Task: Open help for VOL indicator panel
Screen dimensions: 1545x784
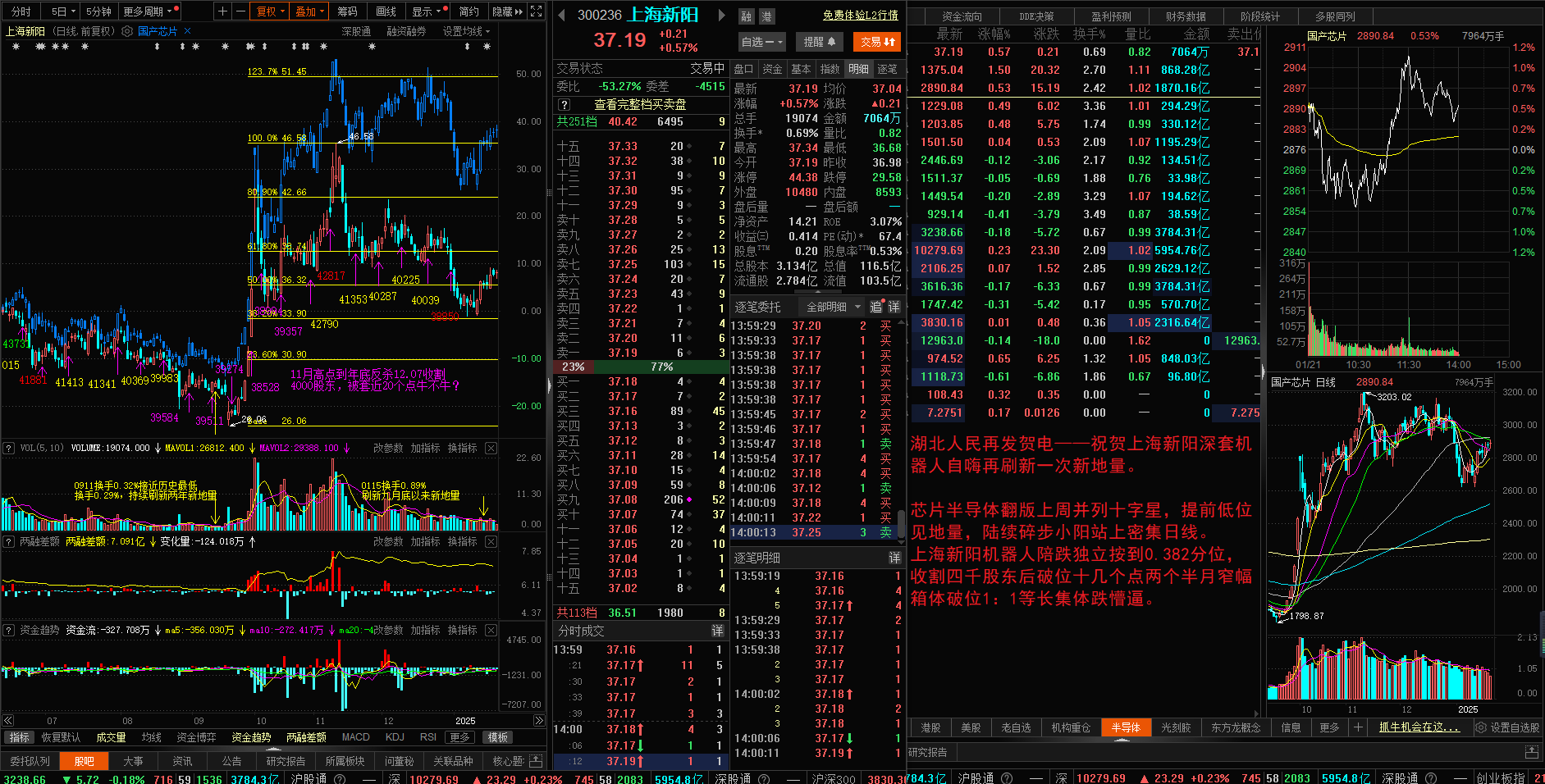Action: tap(9, 448)
